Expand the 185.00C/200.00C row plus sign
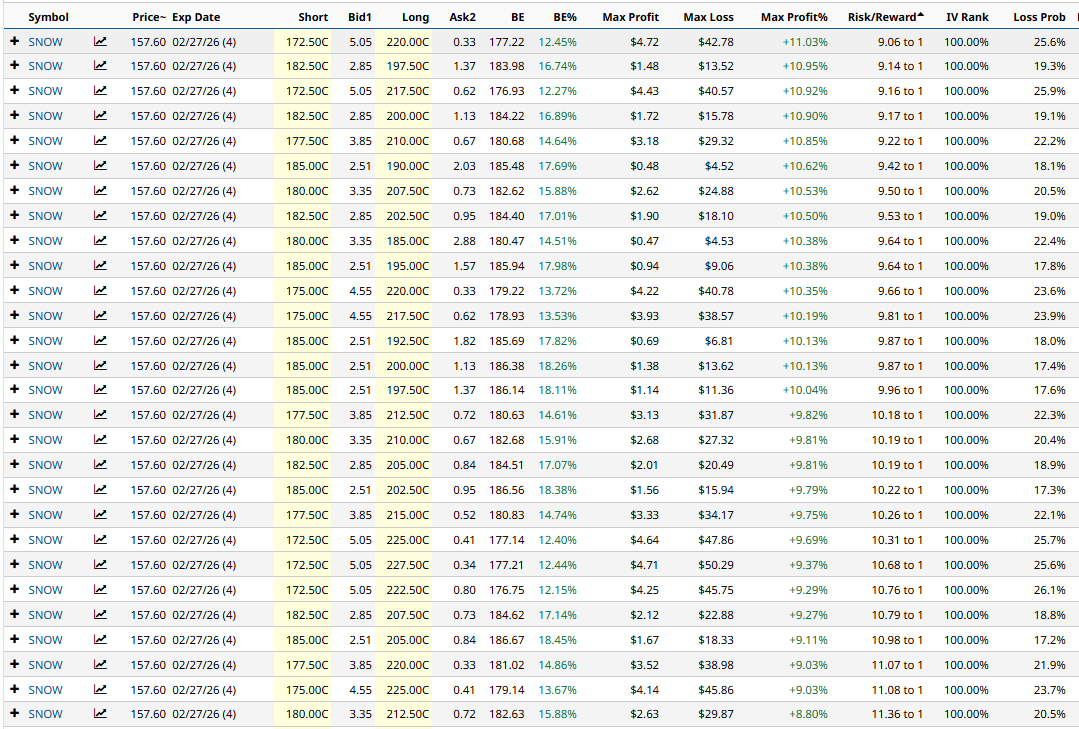Viewport: 1079px width, 729px height. [x=15, y=366]
